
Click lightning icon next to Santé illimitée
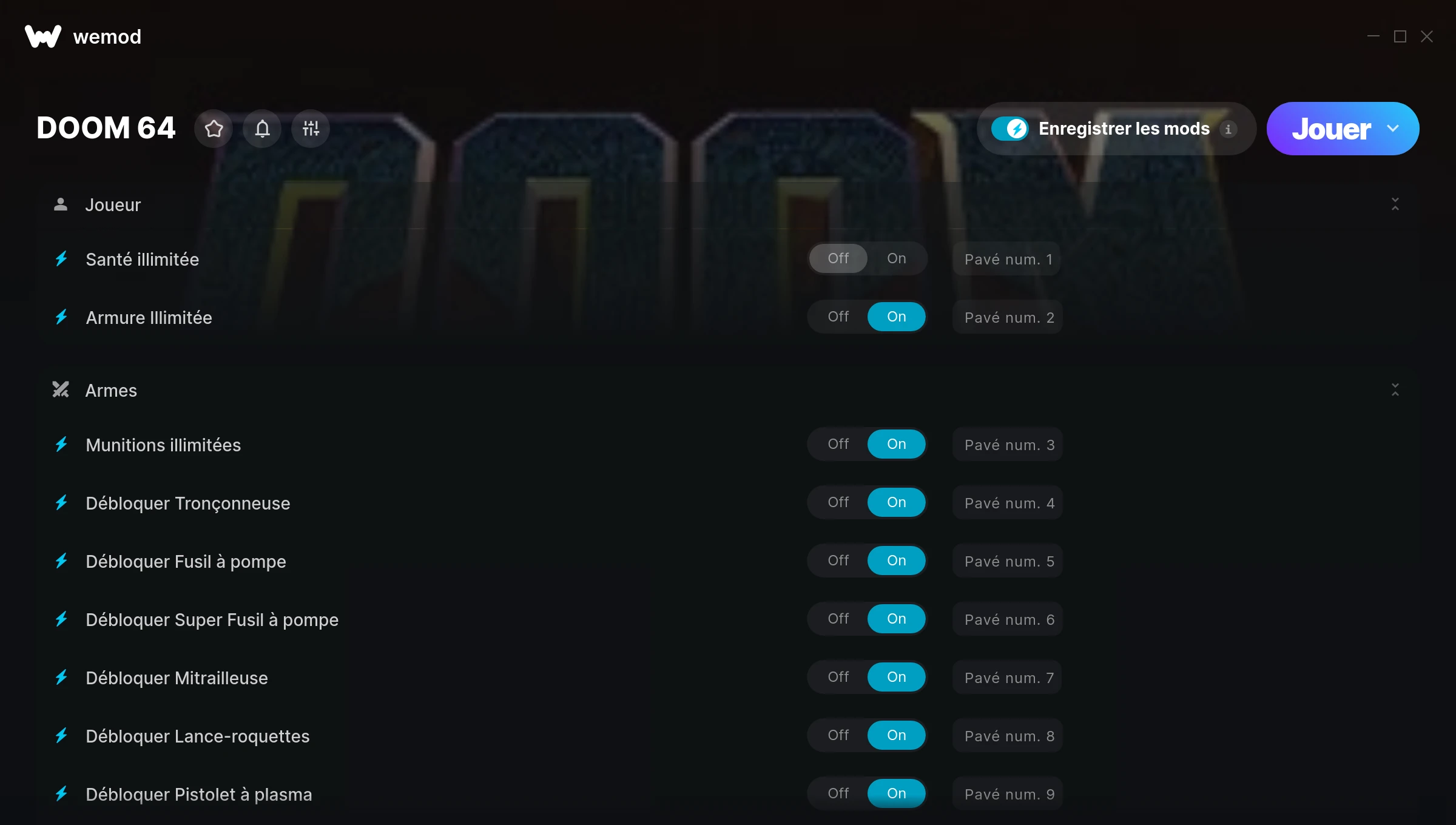click(61, 259)
